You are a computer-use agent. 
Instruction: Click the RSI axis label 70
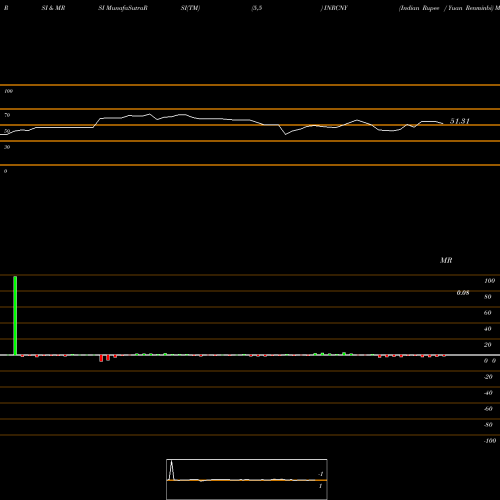point(7,115)
